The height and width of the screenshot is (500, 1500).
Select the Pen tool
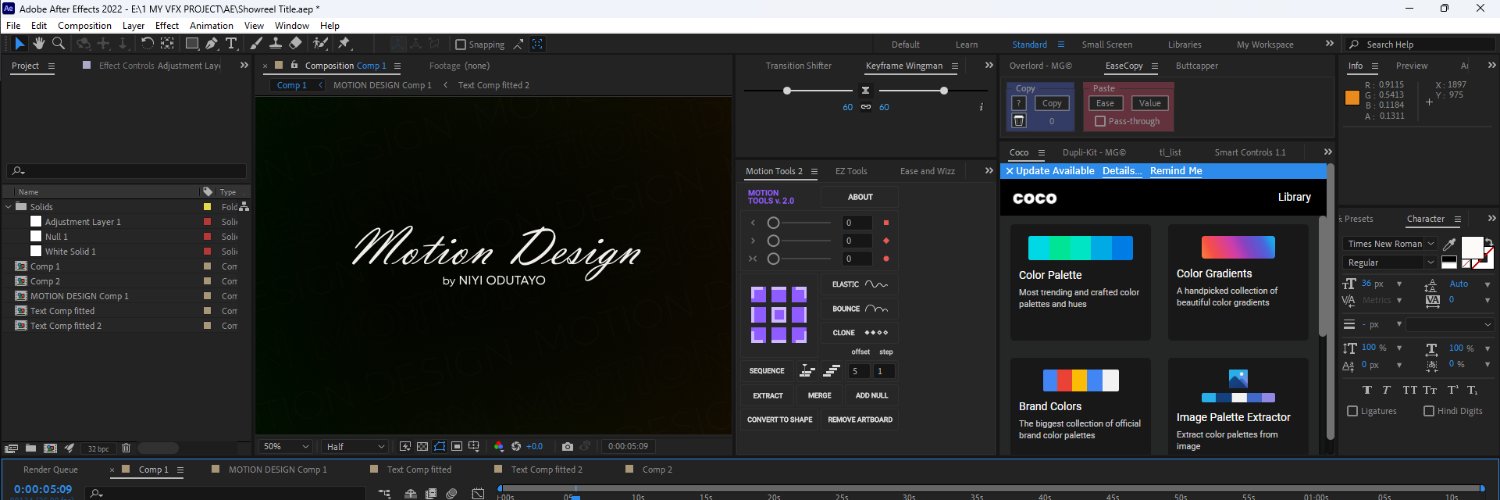212,44
